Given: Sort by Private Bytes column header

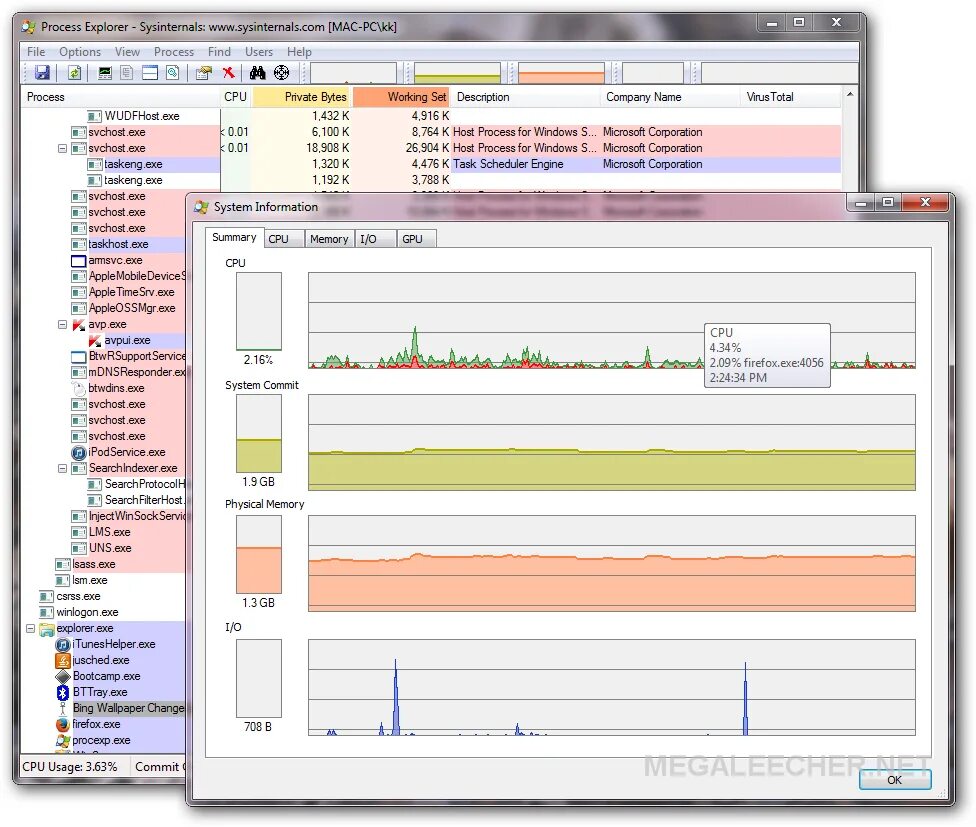Looking at the screenshot, I should coord(303,97).
